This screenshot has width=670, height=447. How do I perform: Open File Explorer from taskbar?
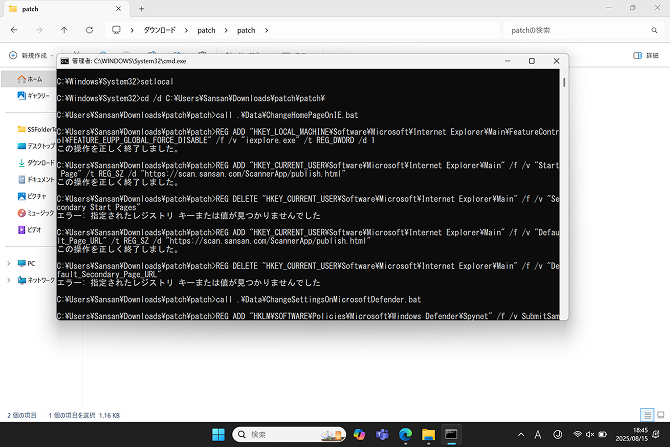coord(428,435)
